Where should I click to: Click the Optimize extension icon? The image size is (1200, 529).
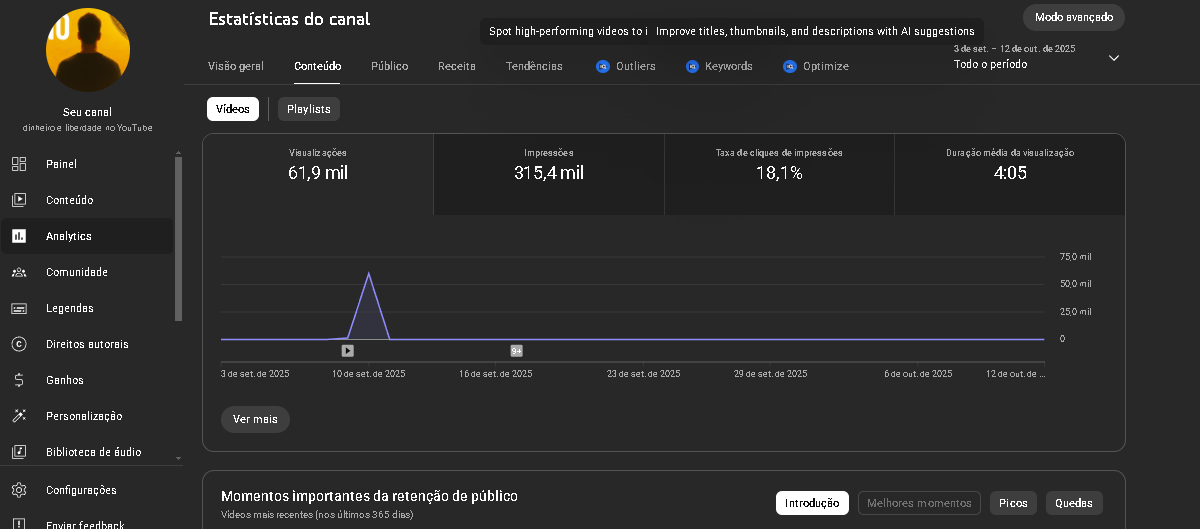(790, 66)
